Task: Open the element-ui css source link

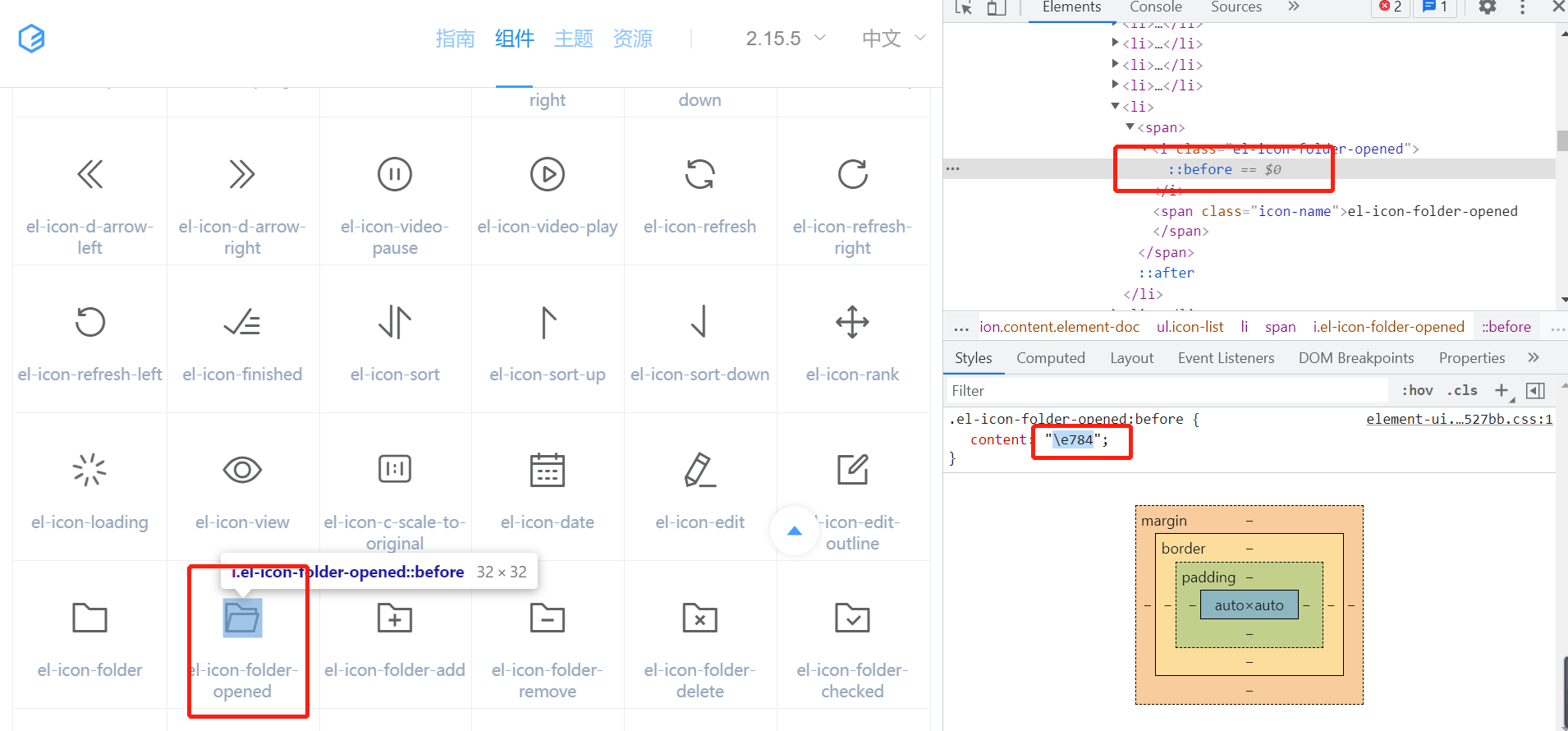Action: coord(1460,419)
